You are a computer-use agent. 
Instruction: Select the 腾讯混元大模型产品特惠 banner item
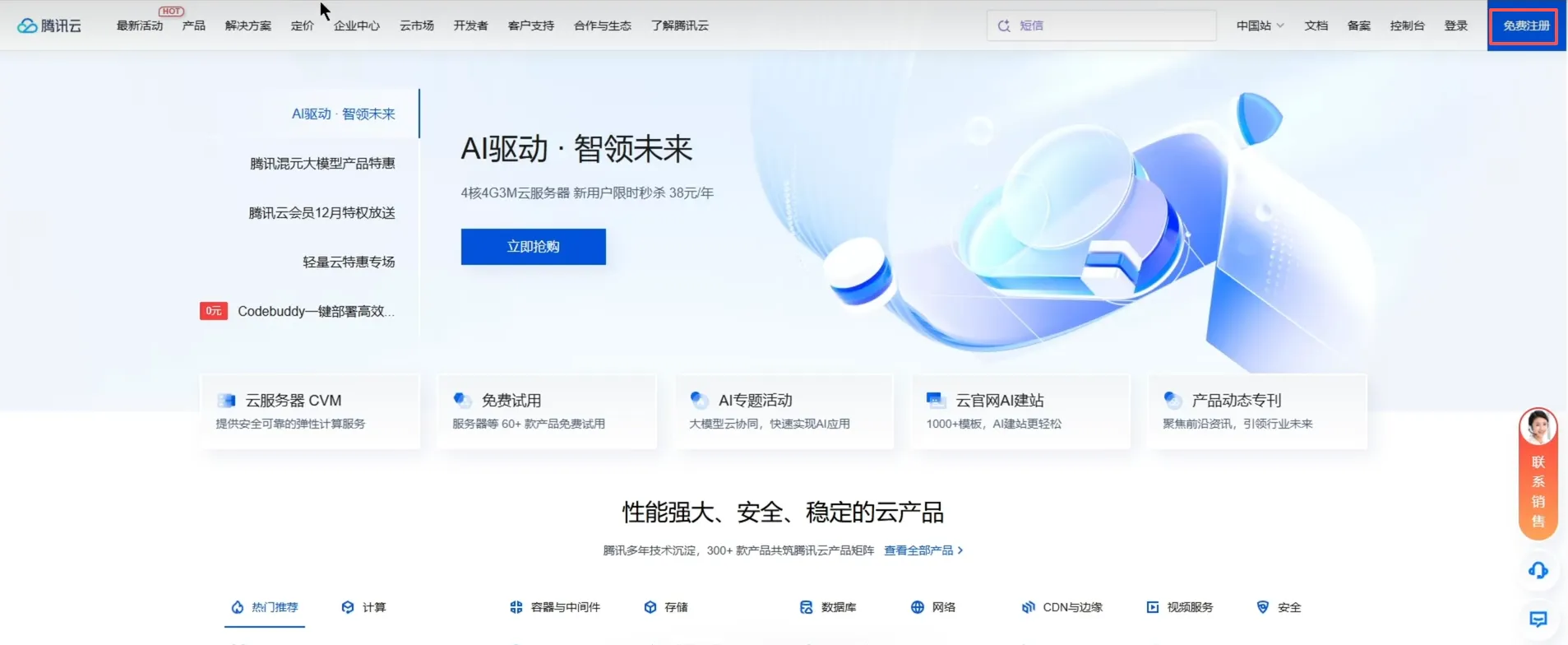coord(322,164)
